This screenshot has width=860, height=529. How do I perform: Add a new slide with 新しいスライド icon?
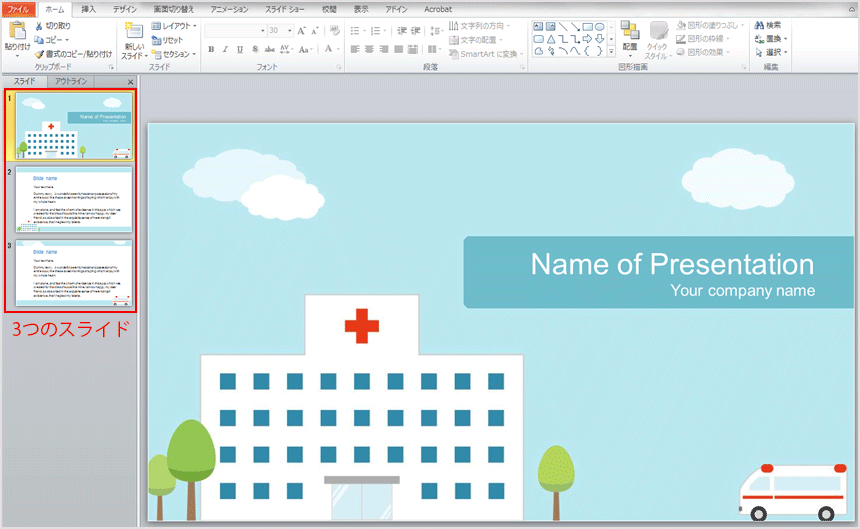133,31
